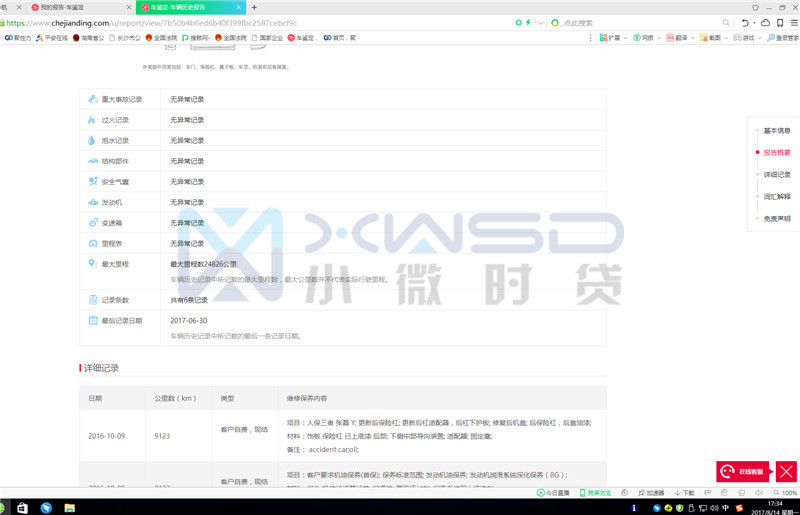The height and width of the screenshot is (515, 800).
Task: Click the browser search box
Action: [x=600, y=22]
